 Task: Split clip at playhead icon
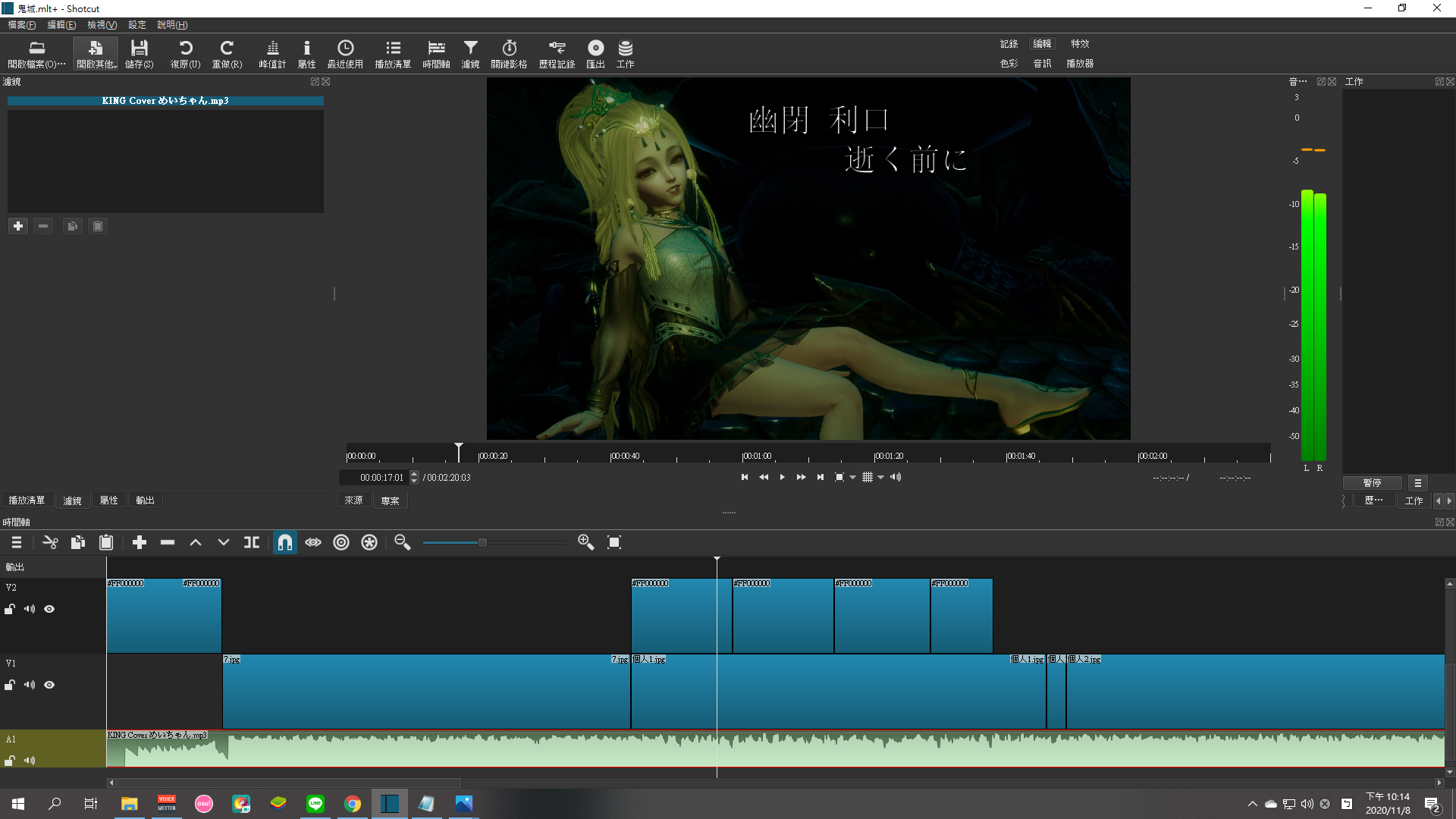click(x=252, y=542)
